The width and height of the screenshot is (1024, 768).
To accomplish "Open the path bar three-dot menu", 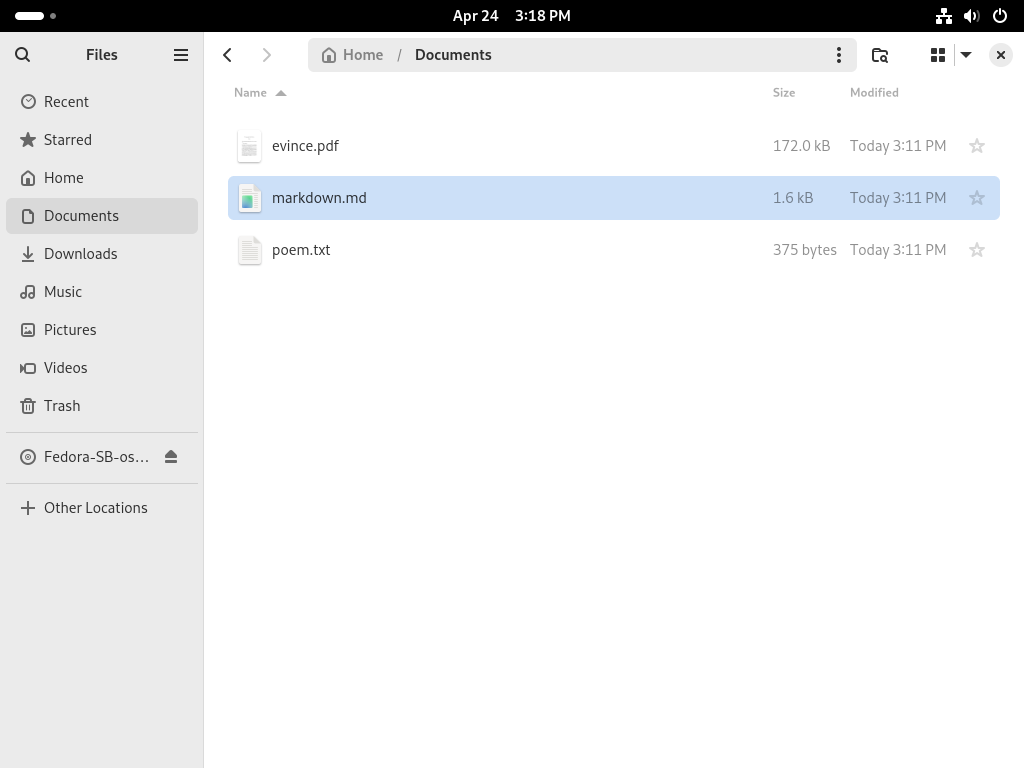I will point(839,55).
